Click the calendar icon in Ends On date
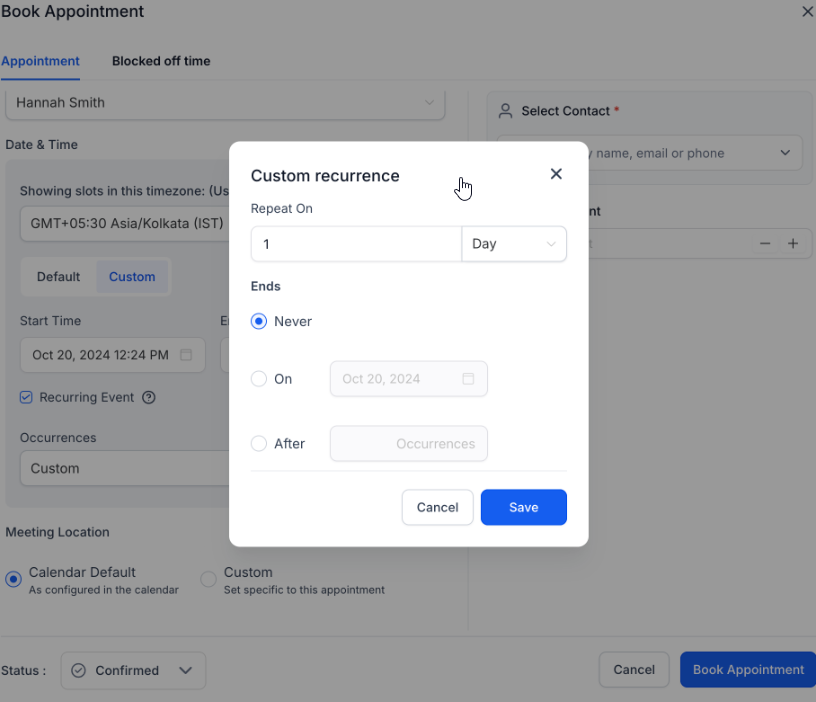The width and height of the screenshot is (816, 702). tap(468, 379)
